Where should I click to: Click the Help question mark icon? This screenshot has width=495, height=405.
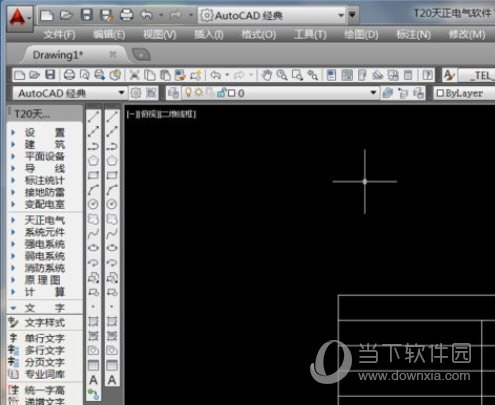coord(427,75)
